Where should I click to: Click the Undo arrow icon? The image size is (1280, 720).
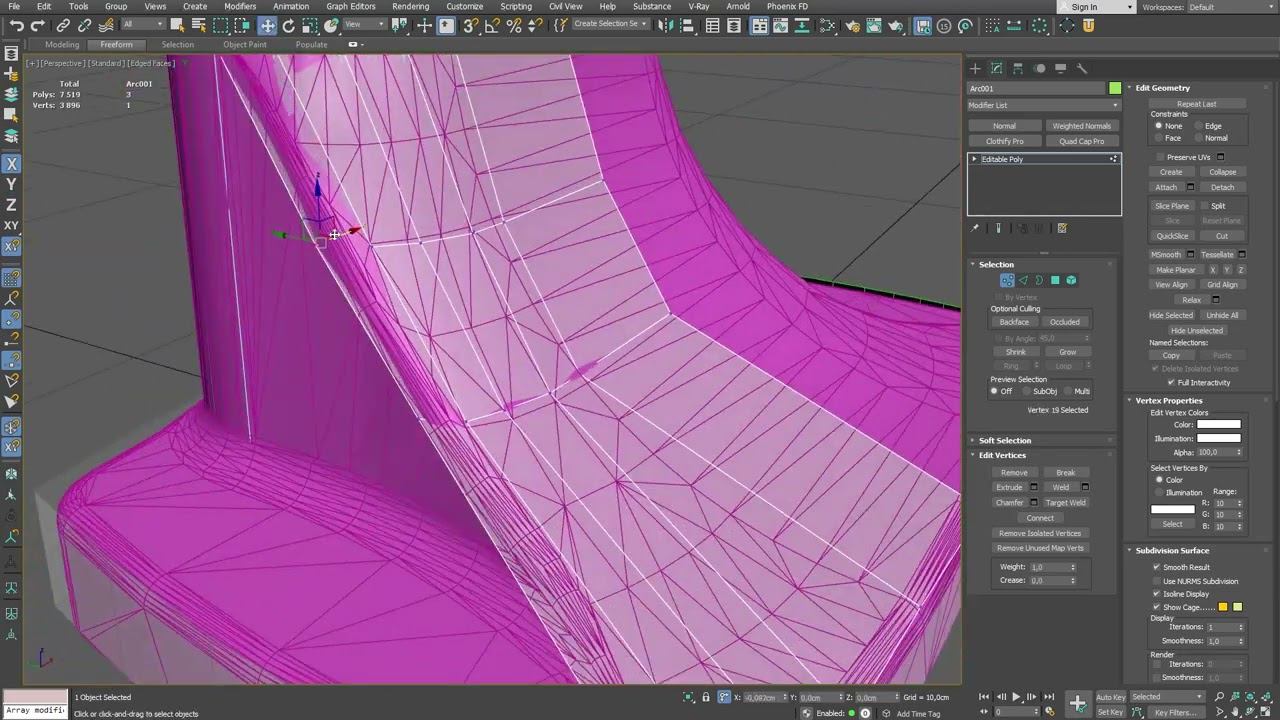[x=16, y=26]
